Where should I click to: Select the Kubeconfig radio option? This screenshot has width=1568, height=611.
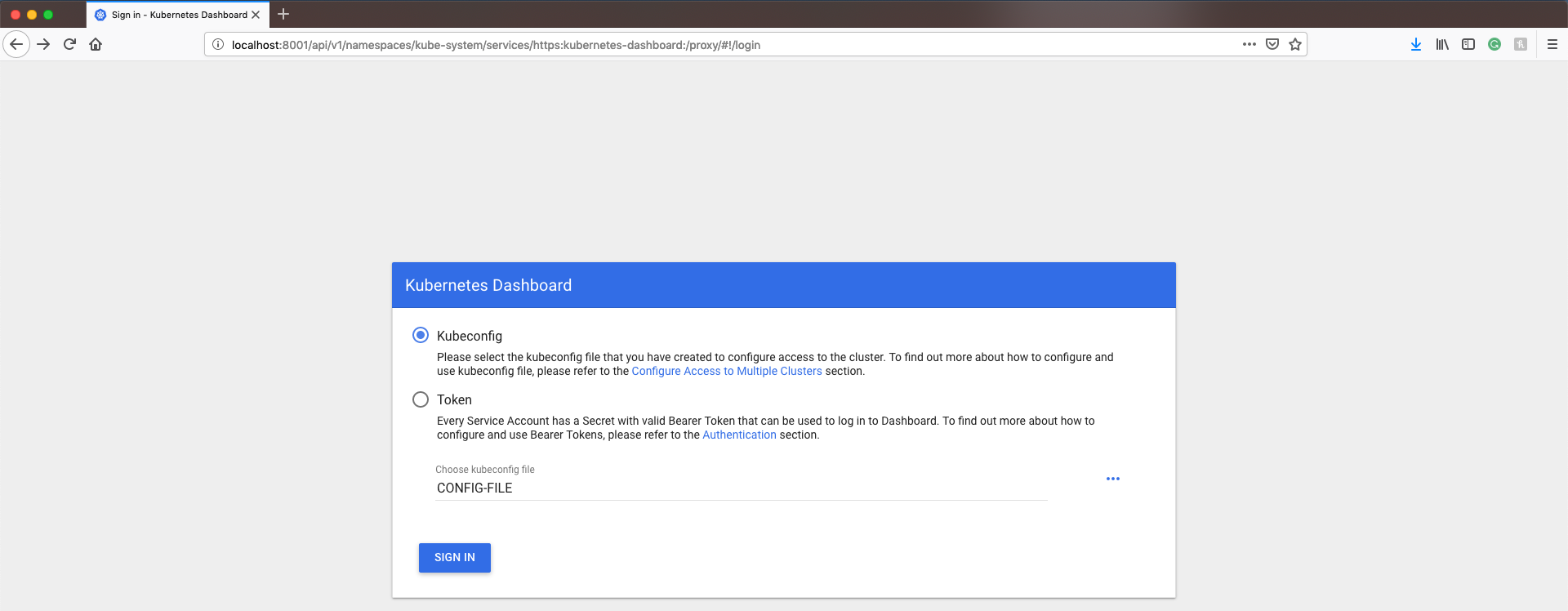421,335
